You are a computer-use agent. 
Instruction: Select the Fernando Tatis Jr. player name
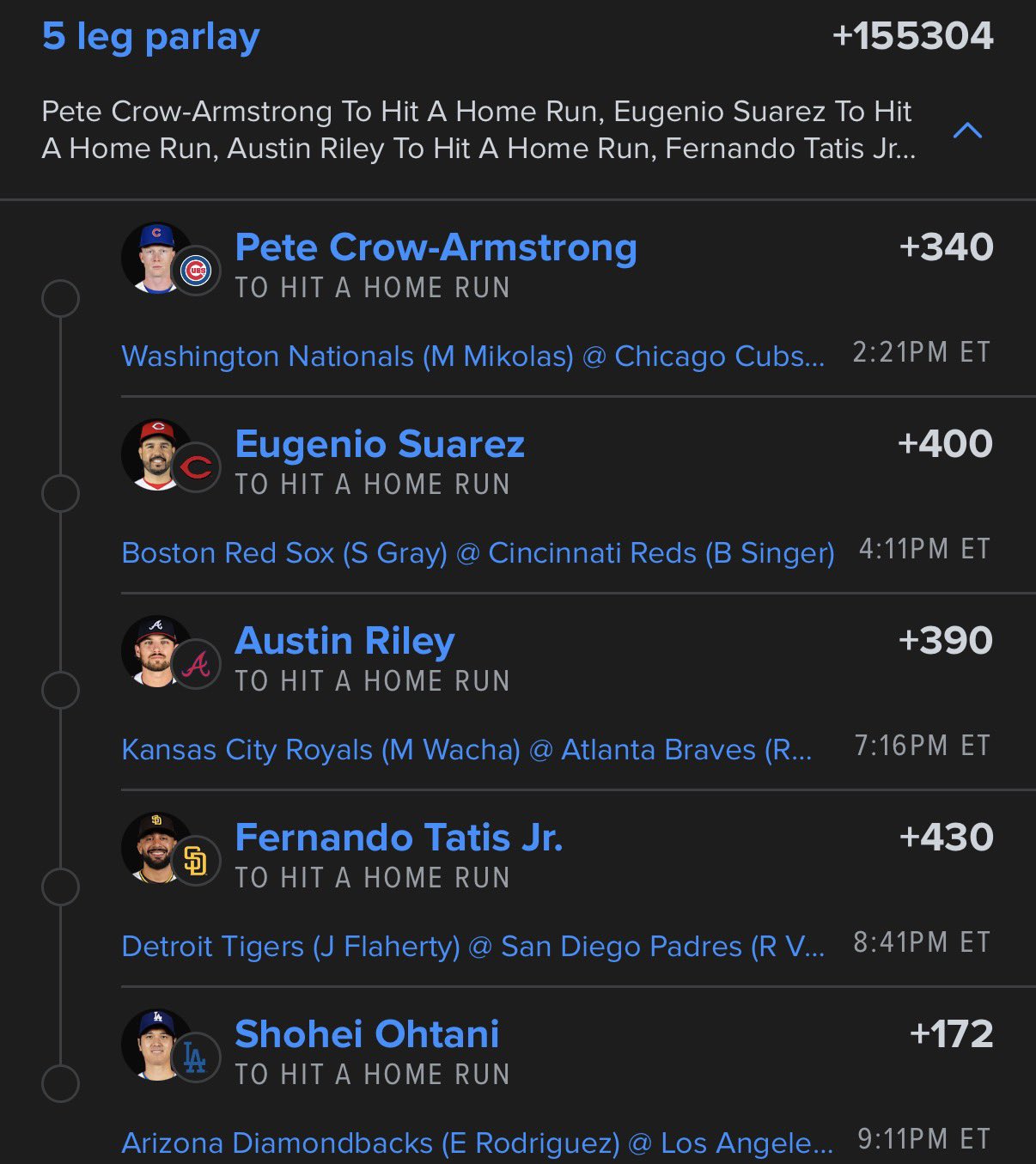tap(399, 838)
